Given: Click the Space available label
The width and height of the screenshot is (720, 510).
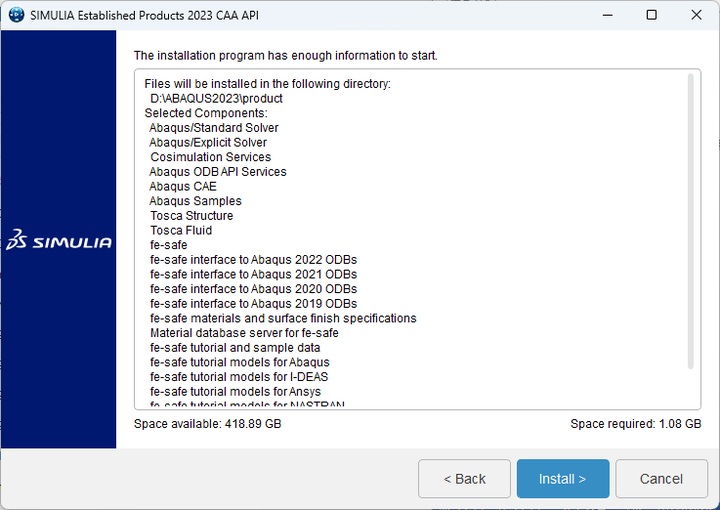Looking at the screenshot, I should 208,424.
